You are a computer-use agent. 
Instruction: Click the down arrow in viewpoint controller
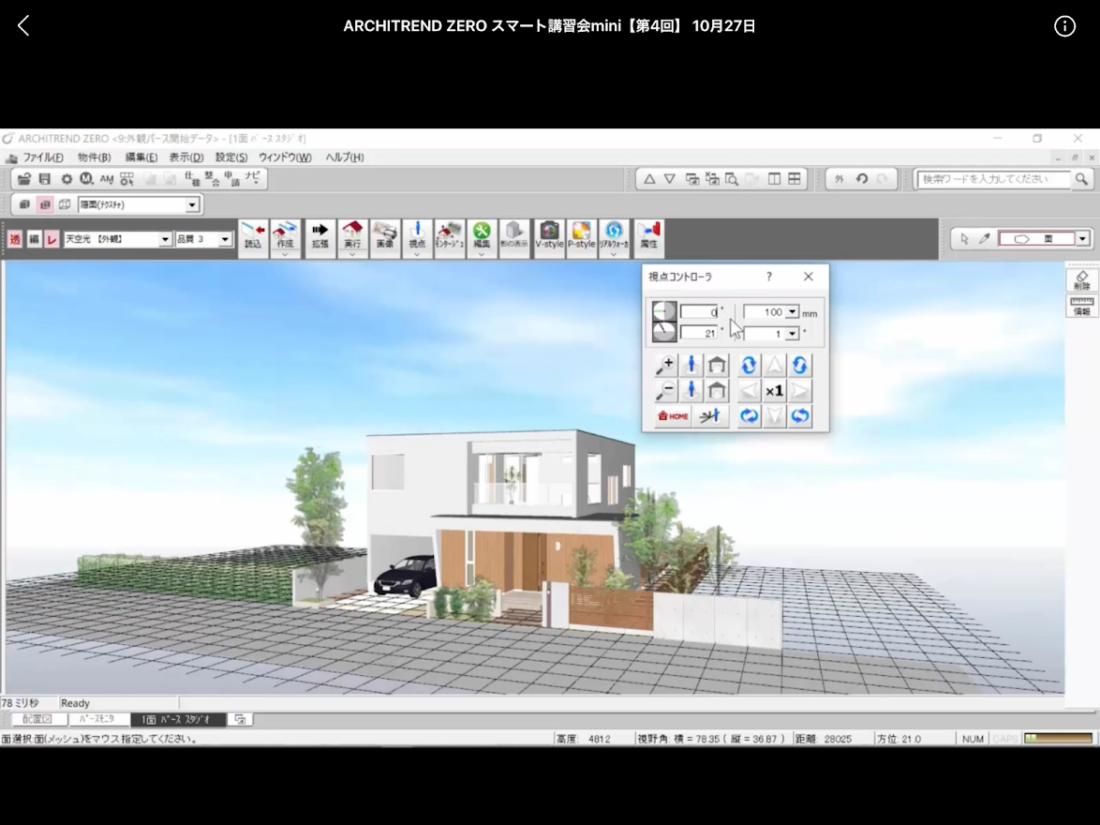(774, 416)
